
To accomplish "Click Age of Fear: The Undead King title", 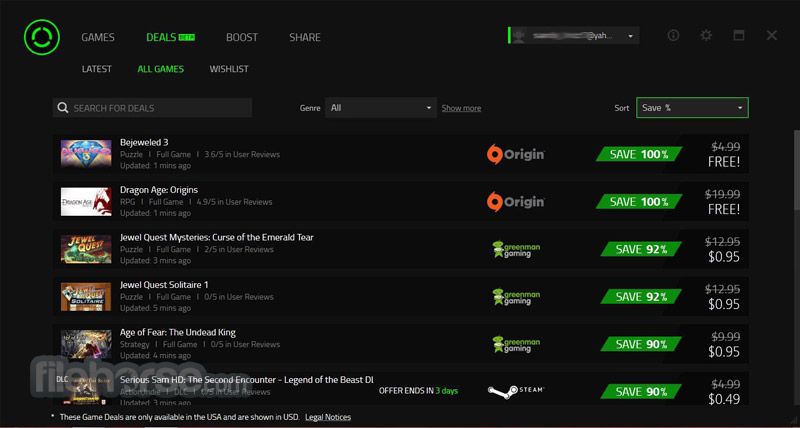I will pyautogui.click(x=178, y=332).
